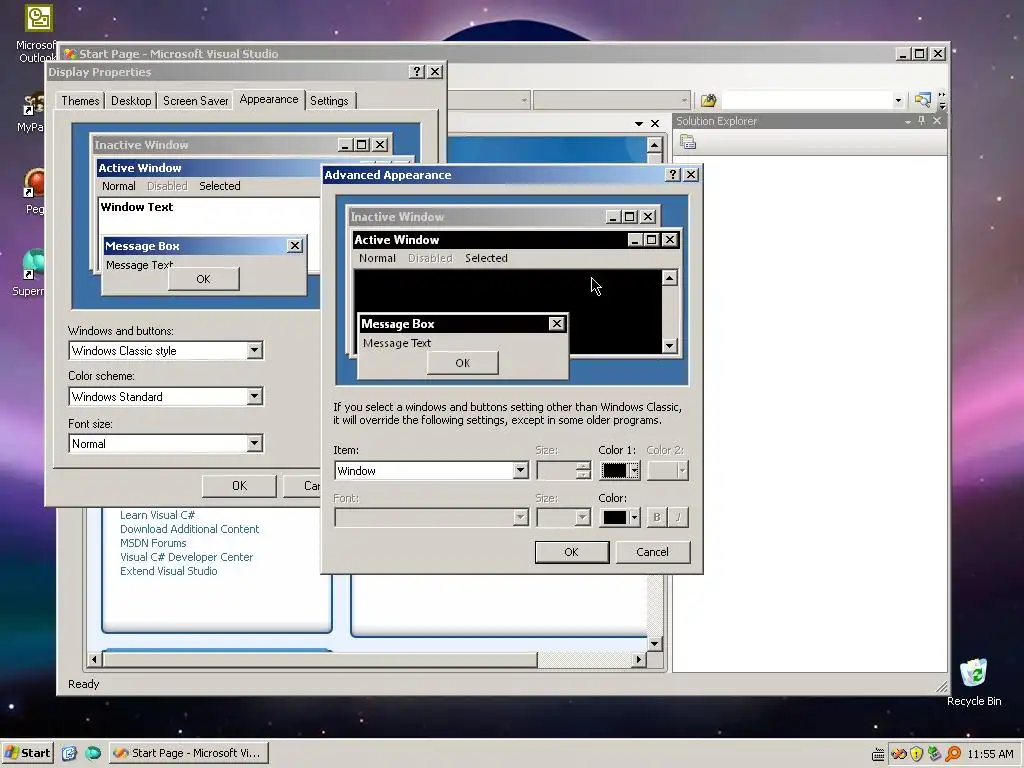Toggle Italic font button in Advanced Appearance
This screenshot has height=768, width=1024.
pyautogui.click(x=679, y=517)
